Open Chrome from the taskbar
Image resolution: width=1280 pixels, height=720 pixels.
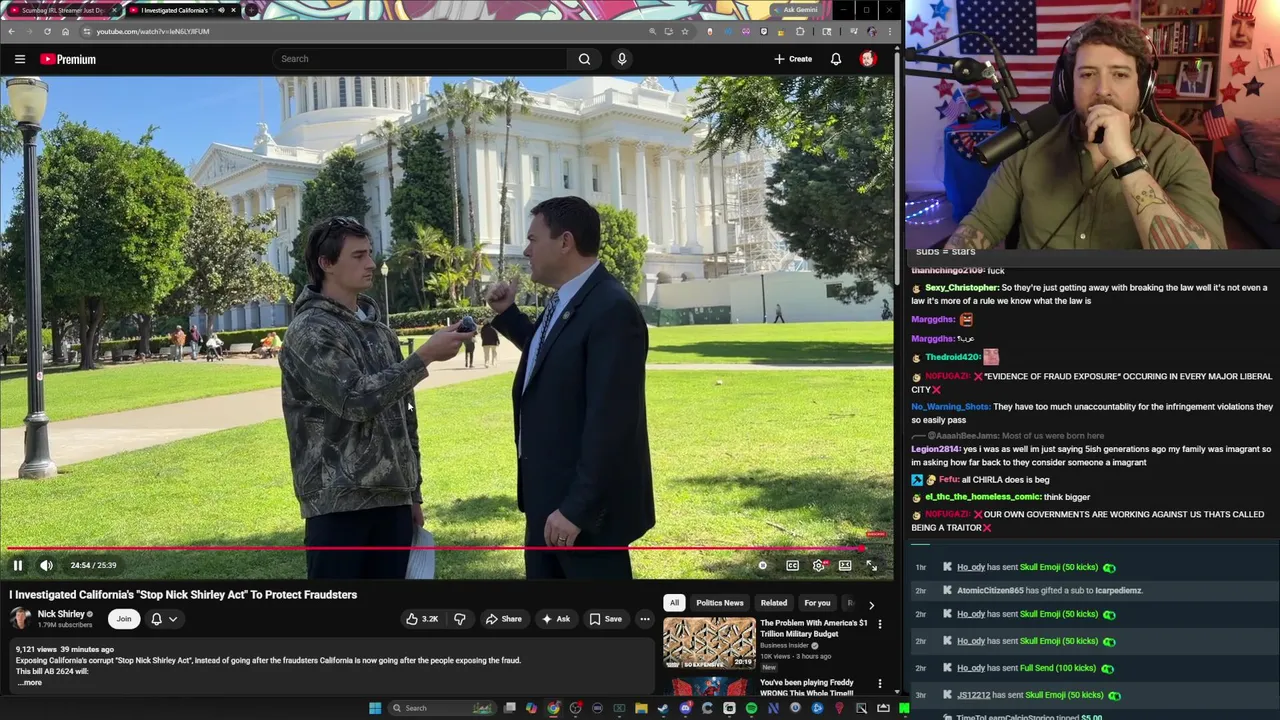point(553,708)
